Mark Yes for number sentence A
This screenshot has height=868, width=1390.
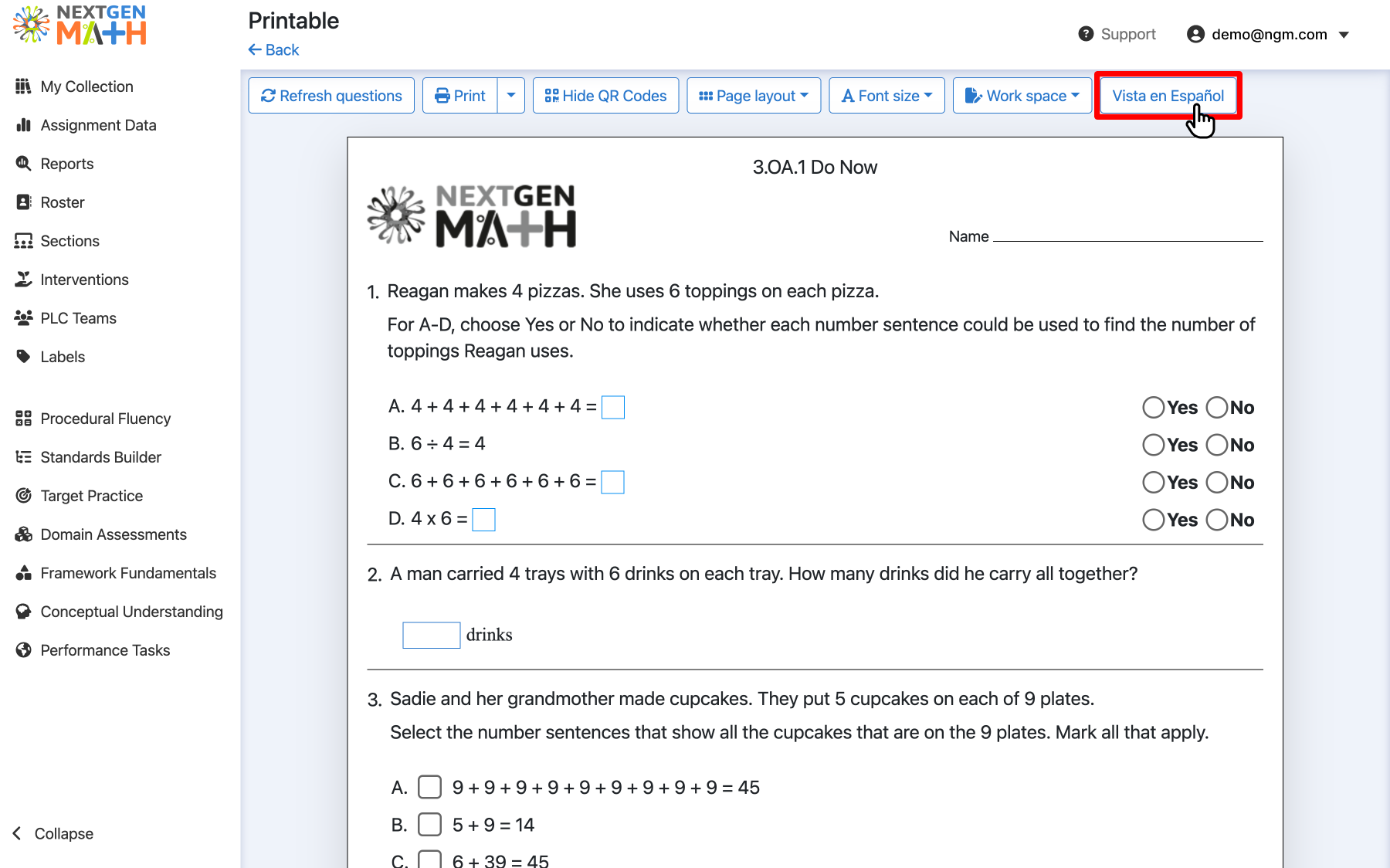point(1153,407)
